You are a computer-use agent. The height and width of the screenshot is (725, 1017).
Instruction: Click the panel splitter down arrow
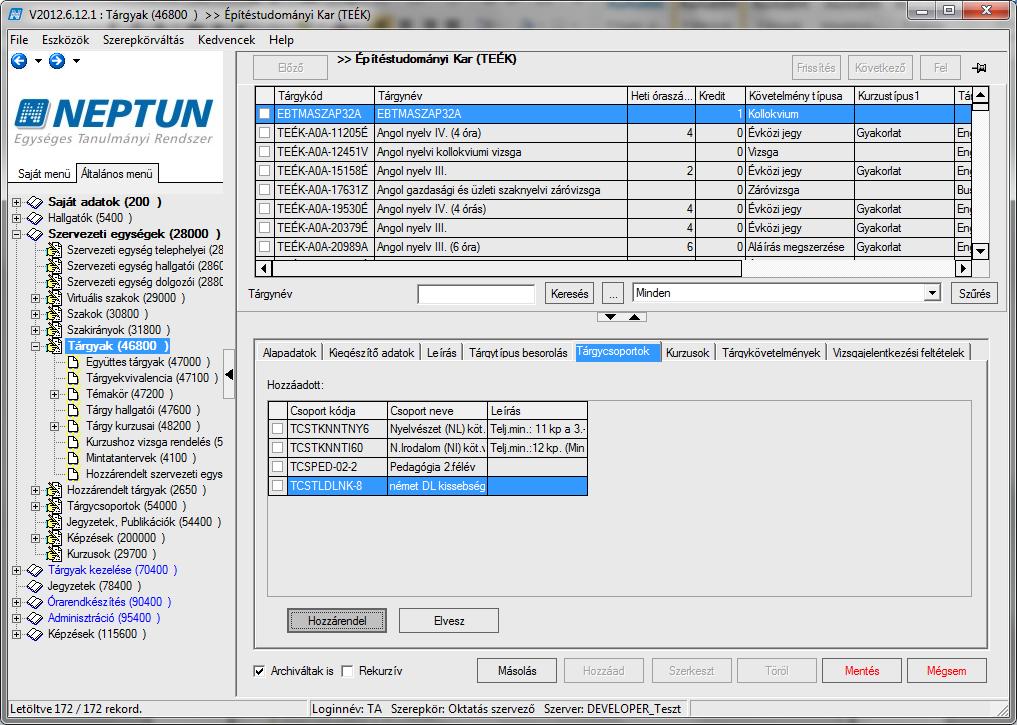(x=610, y=317)
